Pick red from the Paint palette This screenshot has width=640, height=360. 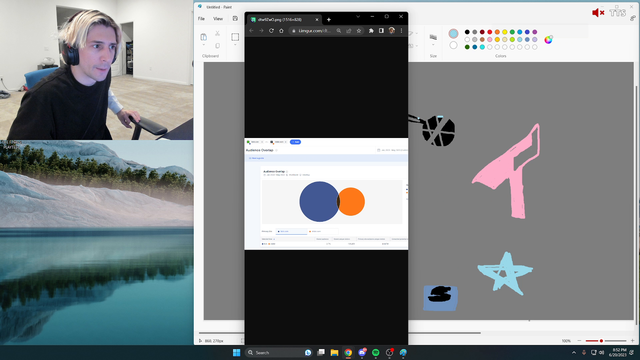489,32
